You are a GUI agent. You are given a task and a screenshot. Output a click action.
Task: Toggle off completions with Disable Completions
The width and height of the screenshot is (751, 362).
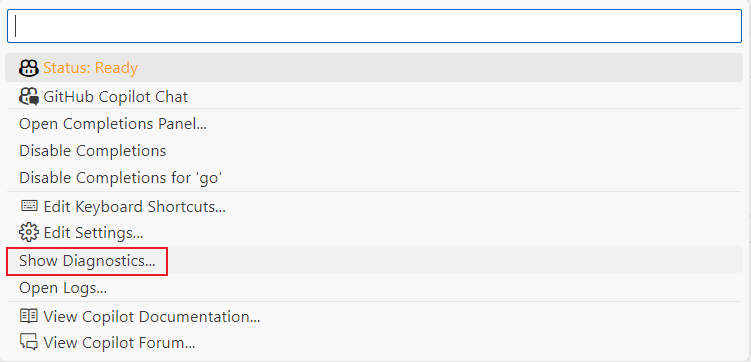tap(92, 151)
